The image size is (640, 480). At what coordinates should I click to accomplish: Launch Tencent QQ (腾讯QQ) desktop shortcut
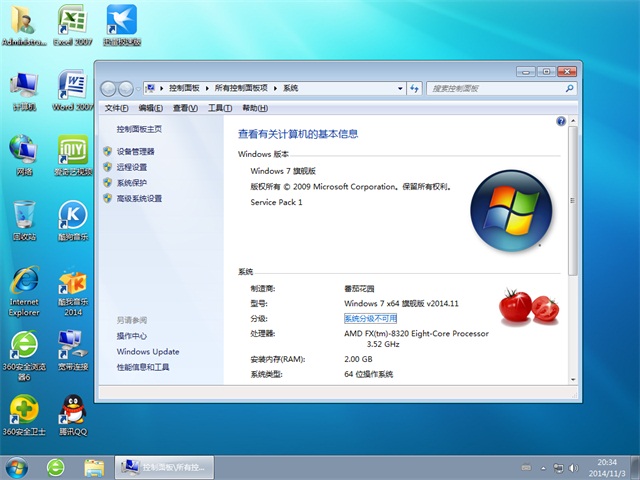[x=73, y=415]
